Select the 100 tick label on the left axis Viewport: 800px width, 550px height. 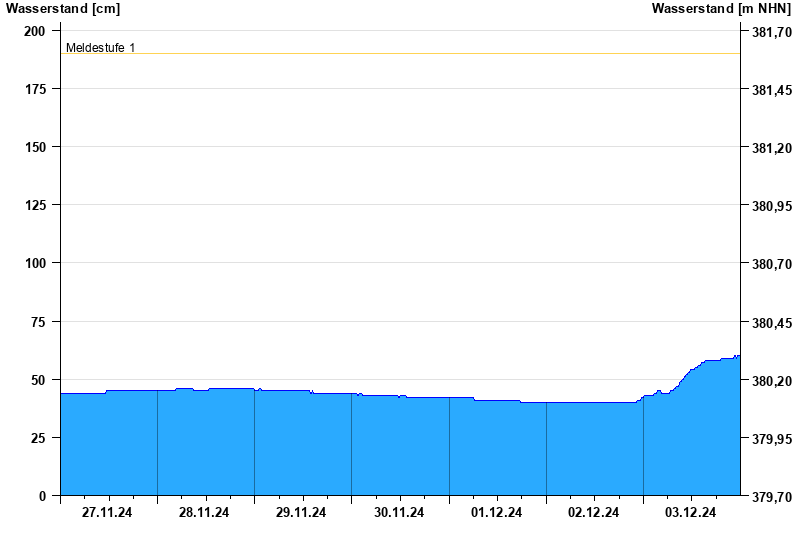click(35, 263)
